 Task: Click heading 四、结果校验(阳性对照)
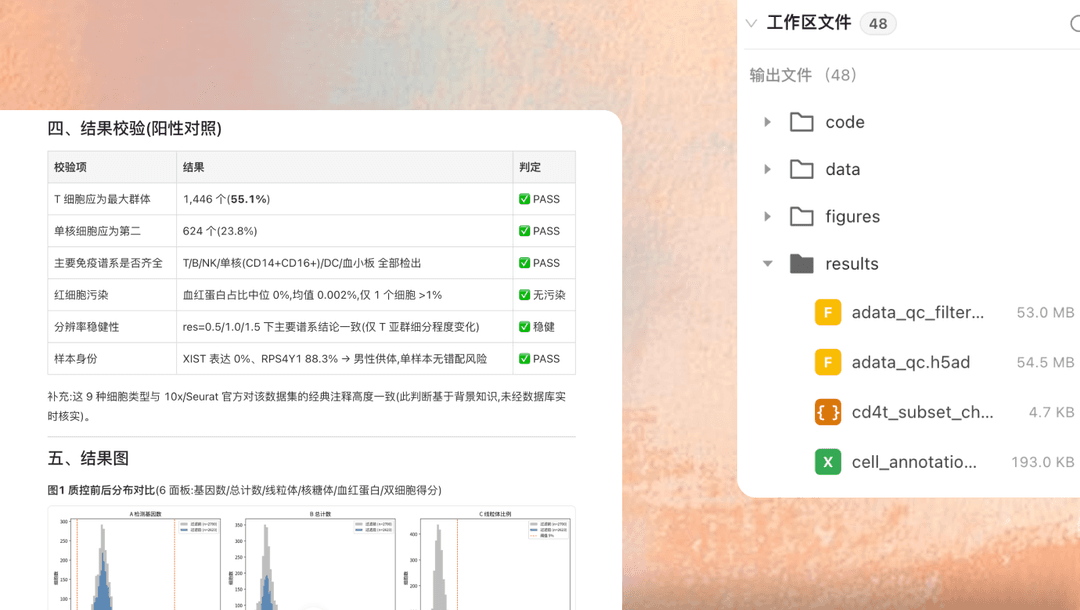pyautogui.click(x=134, y=129)
